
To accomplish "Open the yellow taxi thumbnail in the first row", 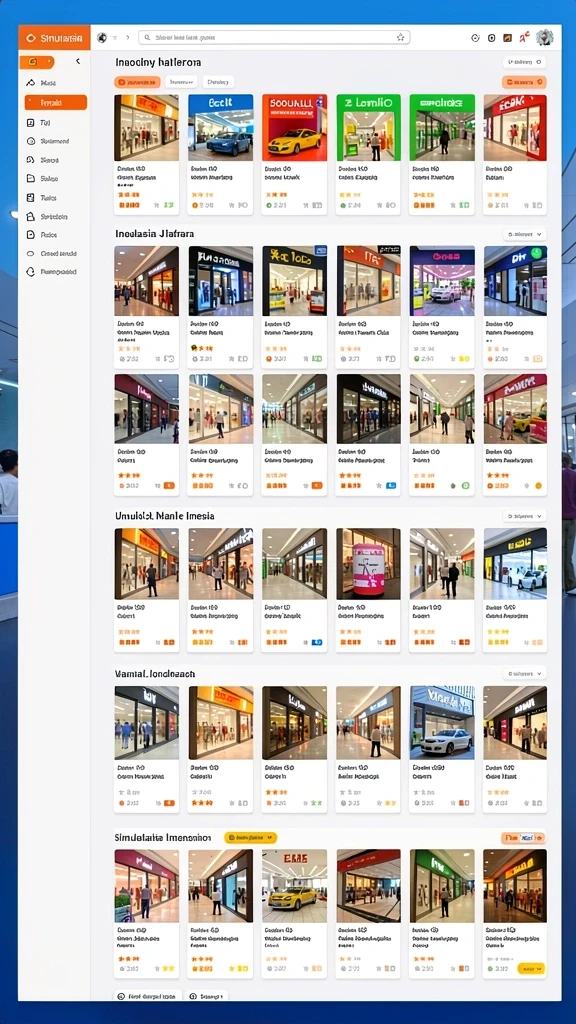I will [294, 127].
